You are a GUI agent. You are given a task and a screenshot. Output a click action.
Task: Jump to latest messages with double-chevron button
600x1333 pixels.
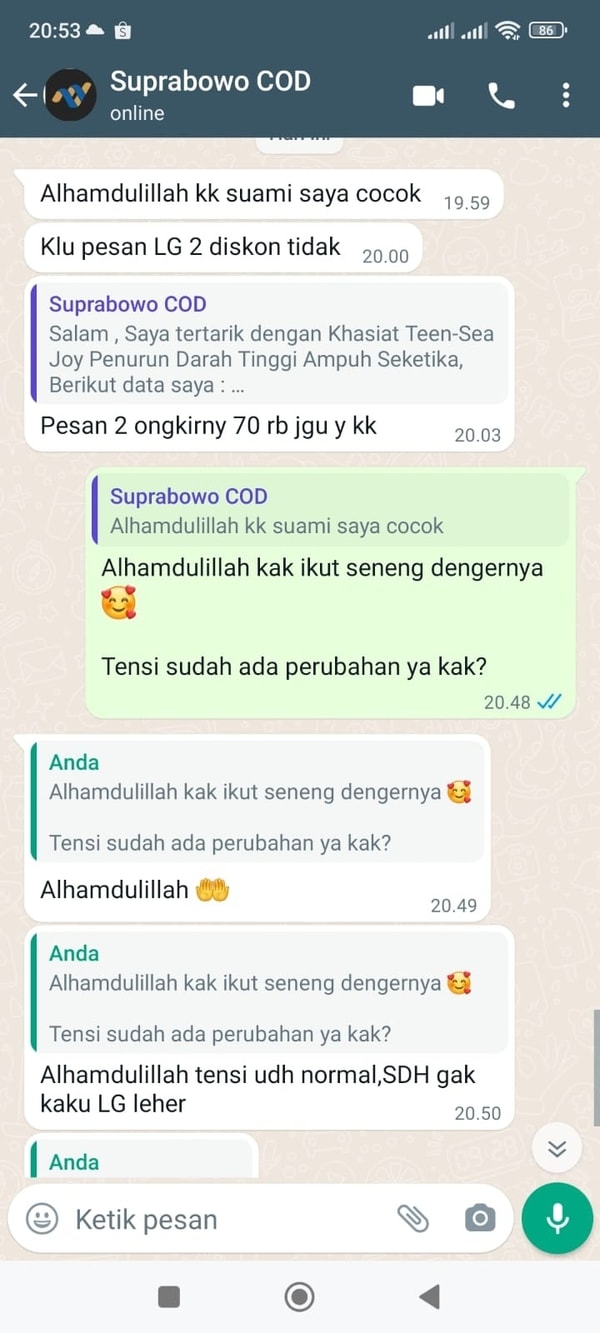[557, 1149]
